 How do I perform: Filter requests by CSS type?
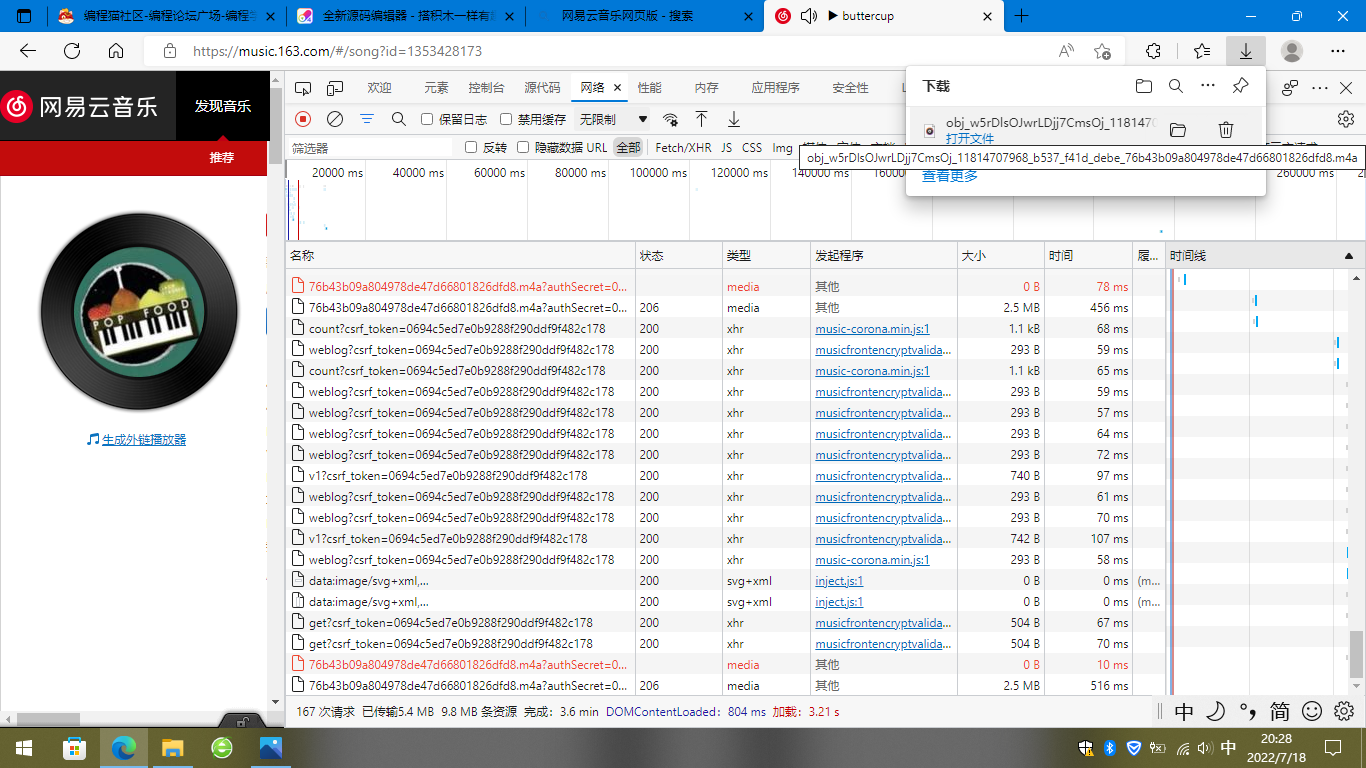tap(752, 147)
